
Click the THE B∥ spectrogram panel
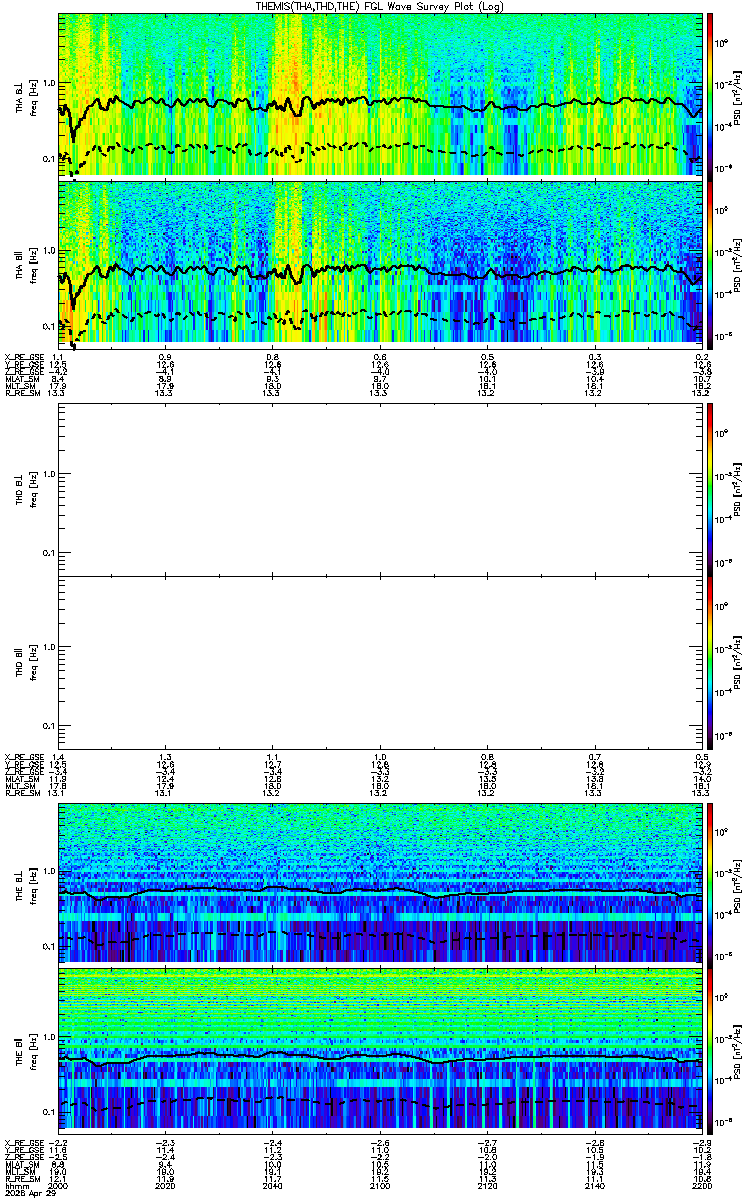pos(380,1051)
